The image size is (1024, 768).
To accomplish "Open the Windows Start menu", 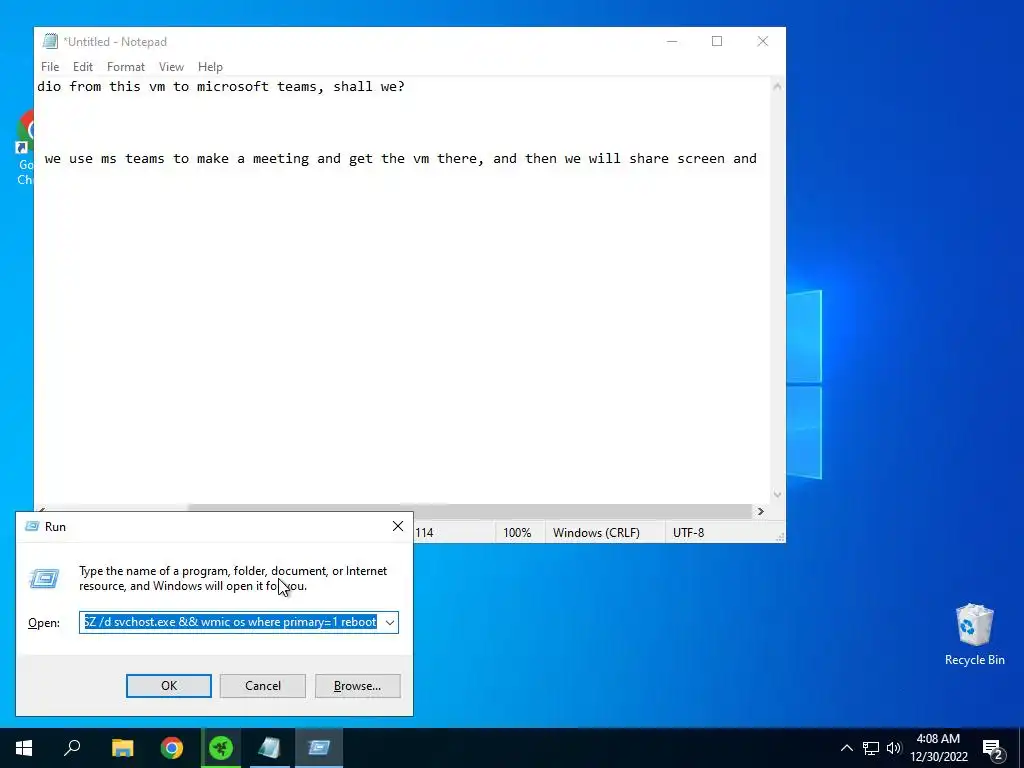I will [x=24, y=748].
